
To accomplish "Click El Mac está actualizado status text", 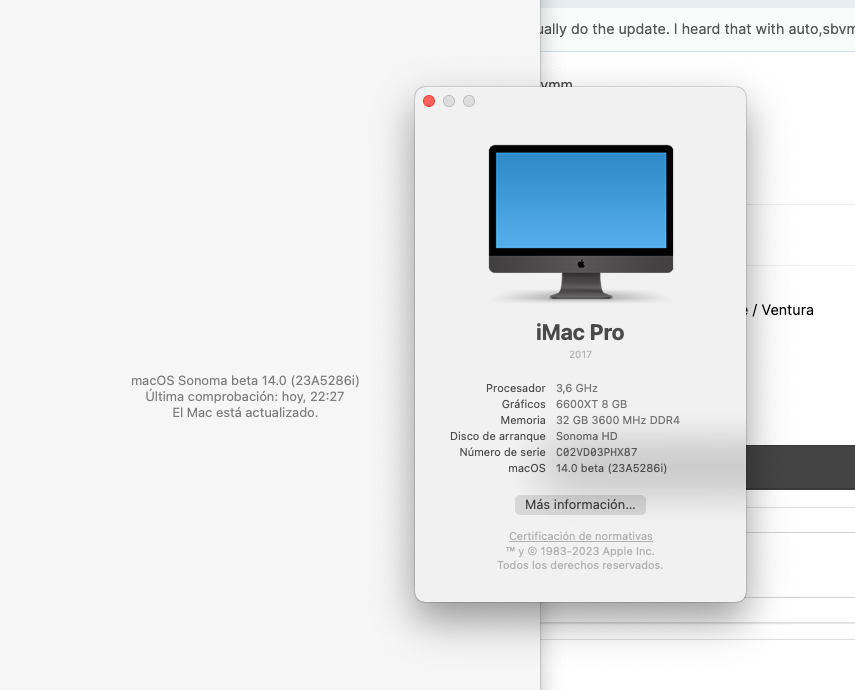I will coord(245,412).
